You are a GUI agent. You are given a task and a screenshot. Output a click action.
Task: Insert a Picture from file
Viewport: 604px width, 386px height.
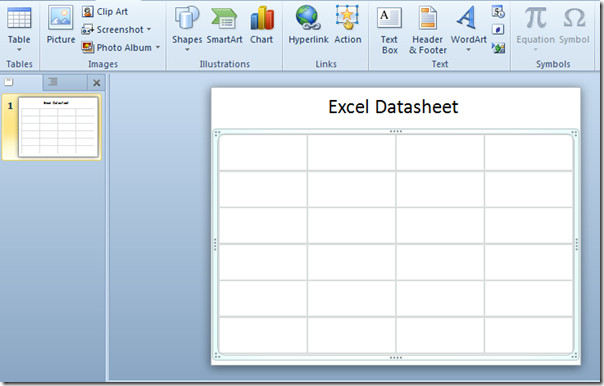coord(60,25)
